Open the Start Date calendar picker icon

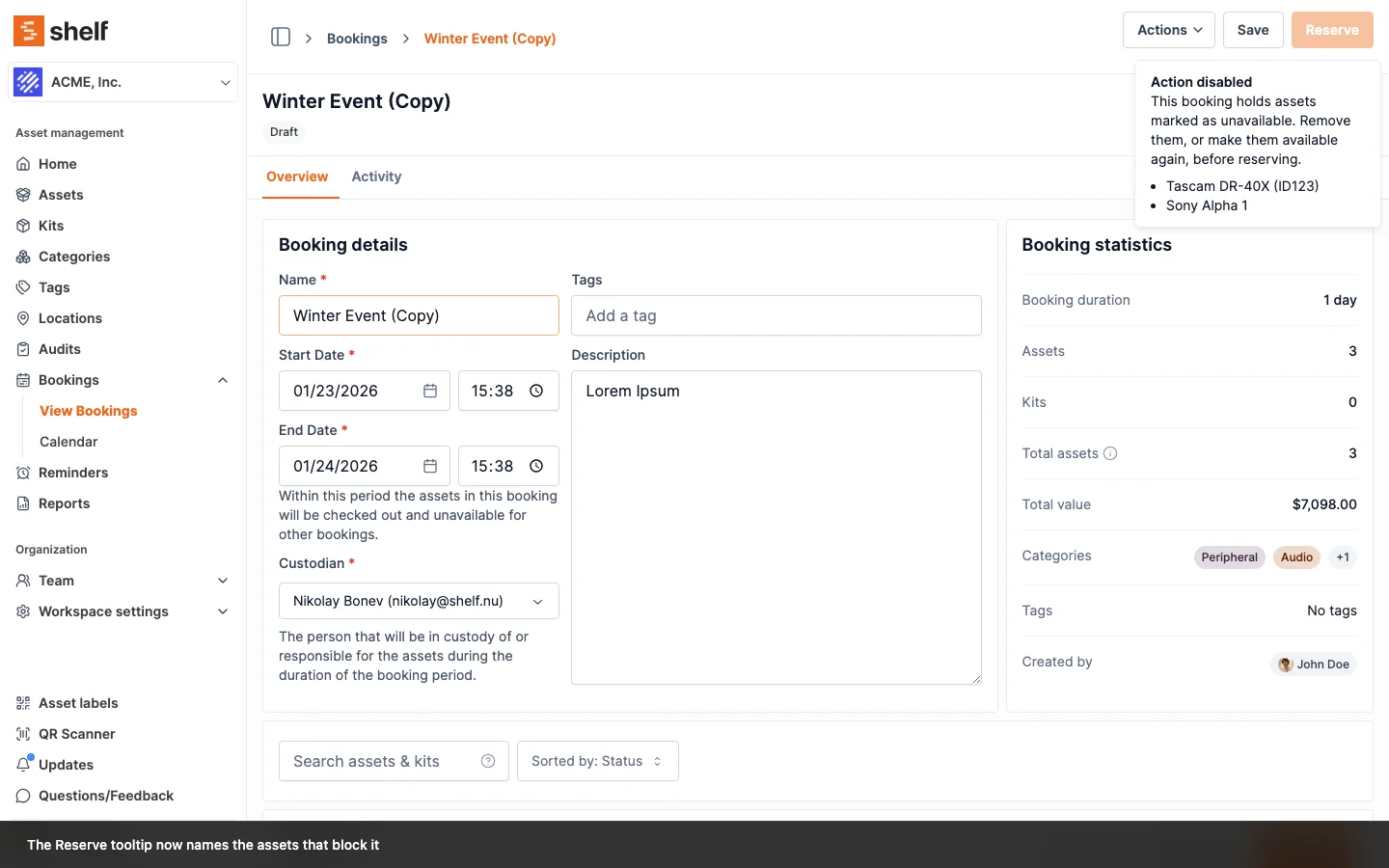pyautogui.click(x=430, y=391)
